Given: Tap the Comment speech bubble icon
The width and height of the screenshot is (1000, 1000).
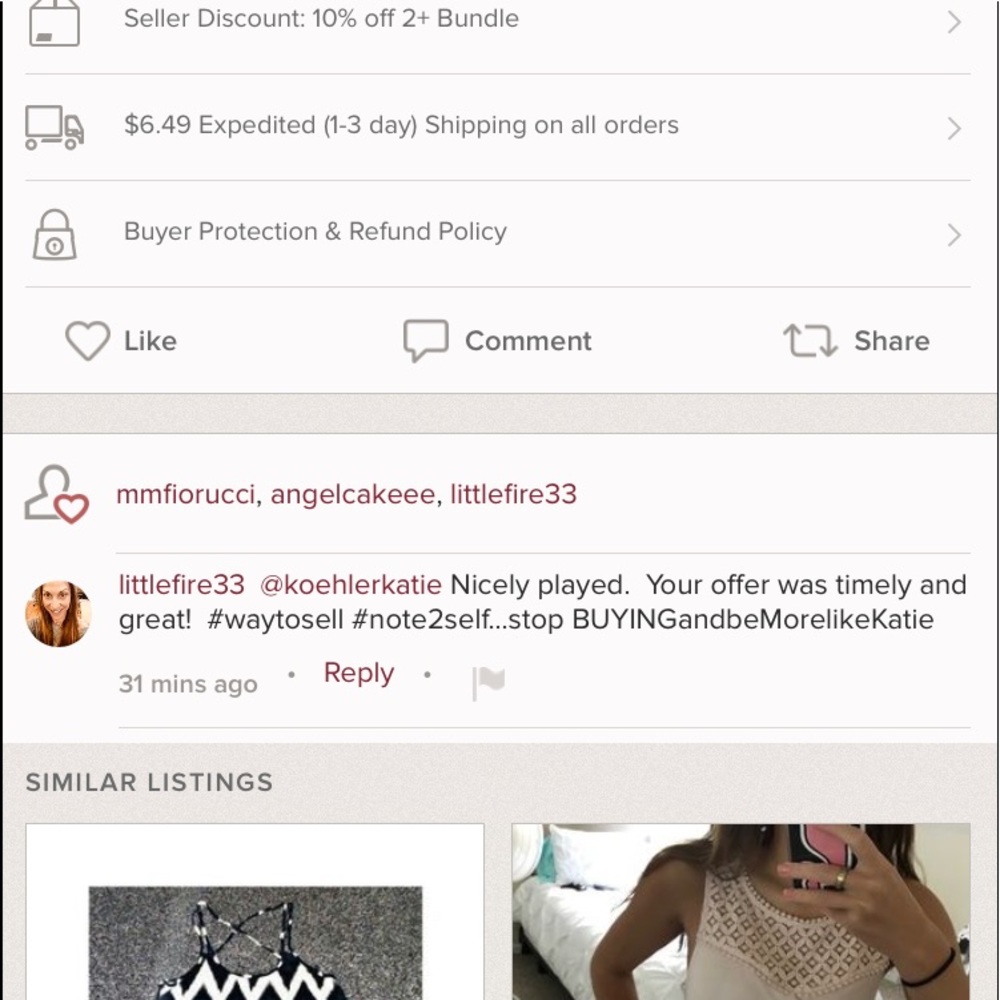Looking at the screenshot, I should click(425, 341).
